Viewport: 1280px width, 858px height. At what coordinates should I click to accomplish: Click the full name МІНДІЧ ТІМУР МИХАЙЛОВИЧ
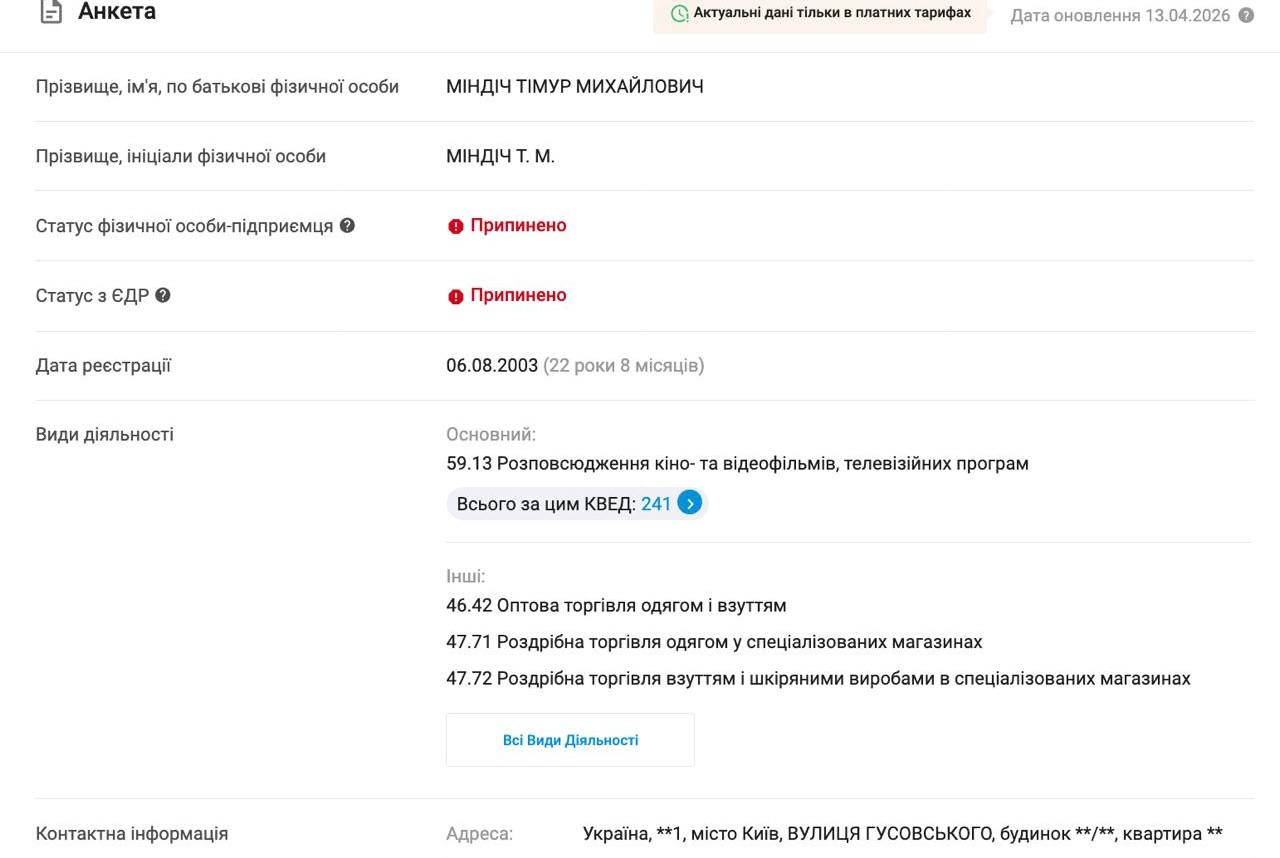(x=575, y=87)
